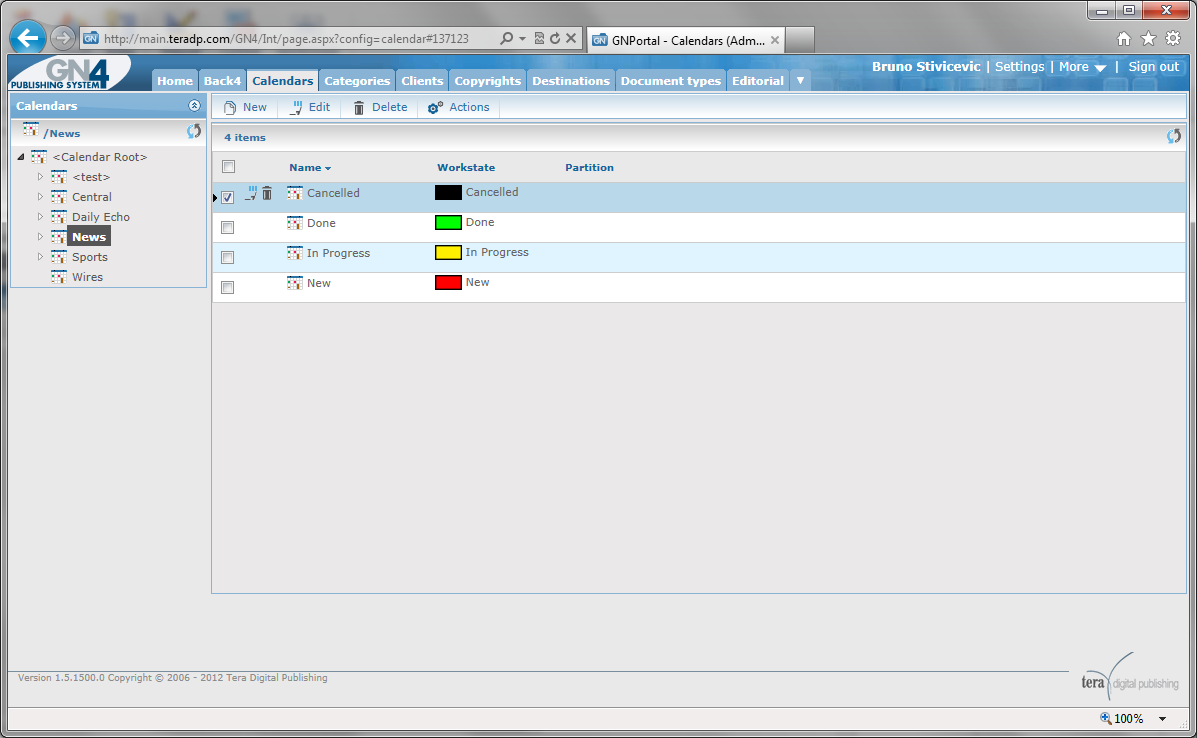This screenshot has height=738, width=1197.
Task: Collapse the Calendar Root tree node
Action: (x=21, y=156)
